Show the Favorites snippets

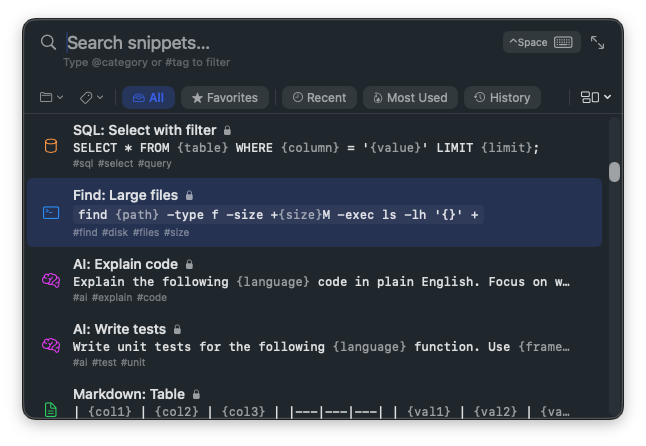tap(225, 97)
